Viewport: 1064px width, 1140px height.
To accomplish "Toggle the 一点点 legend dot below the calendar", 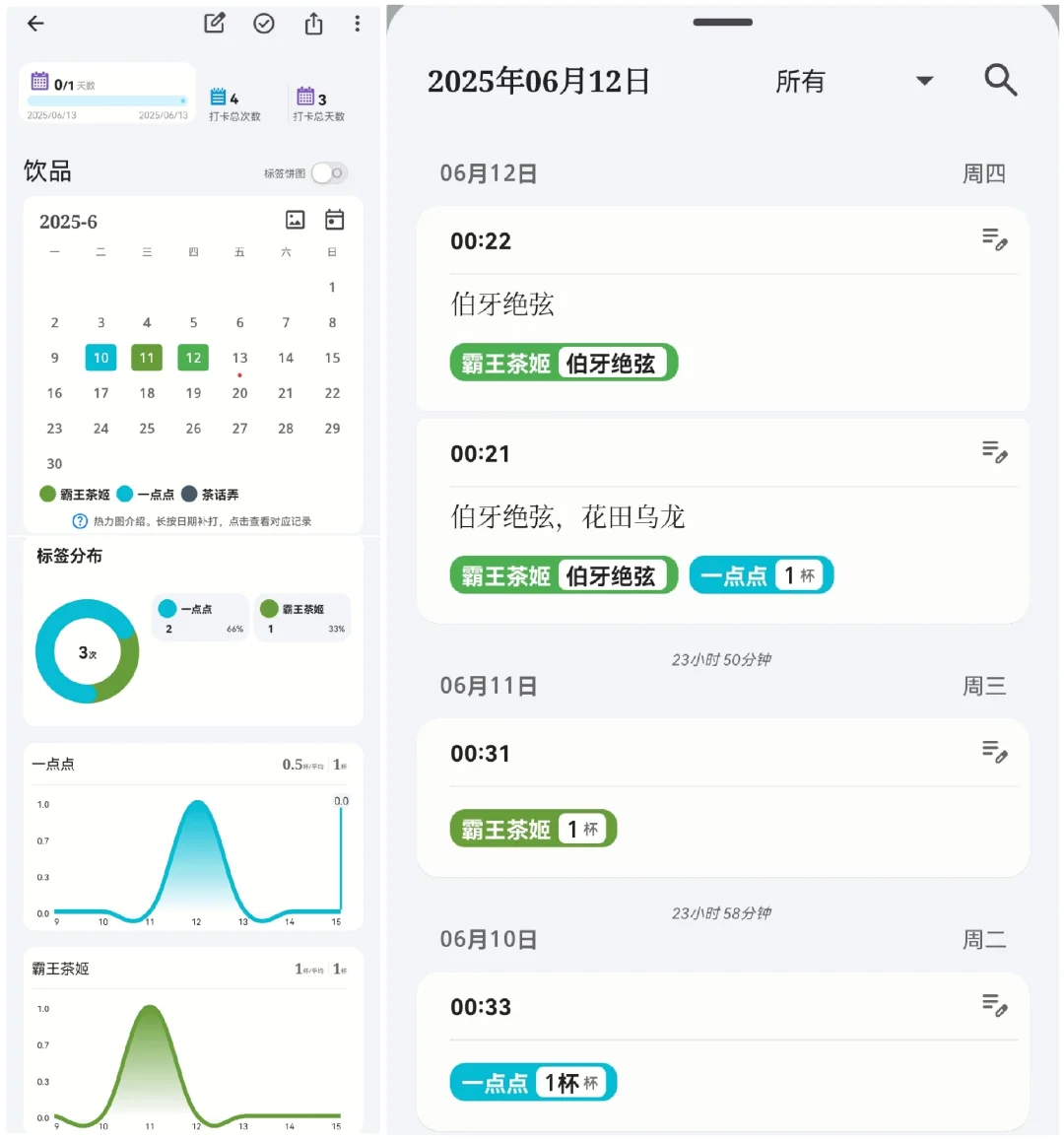I will tap(124, 494).
